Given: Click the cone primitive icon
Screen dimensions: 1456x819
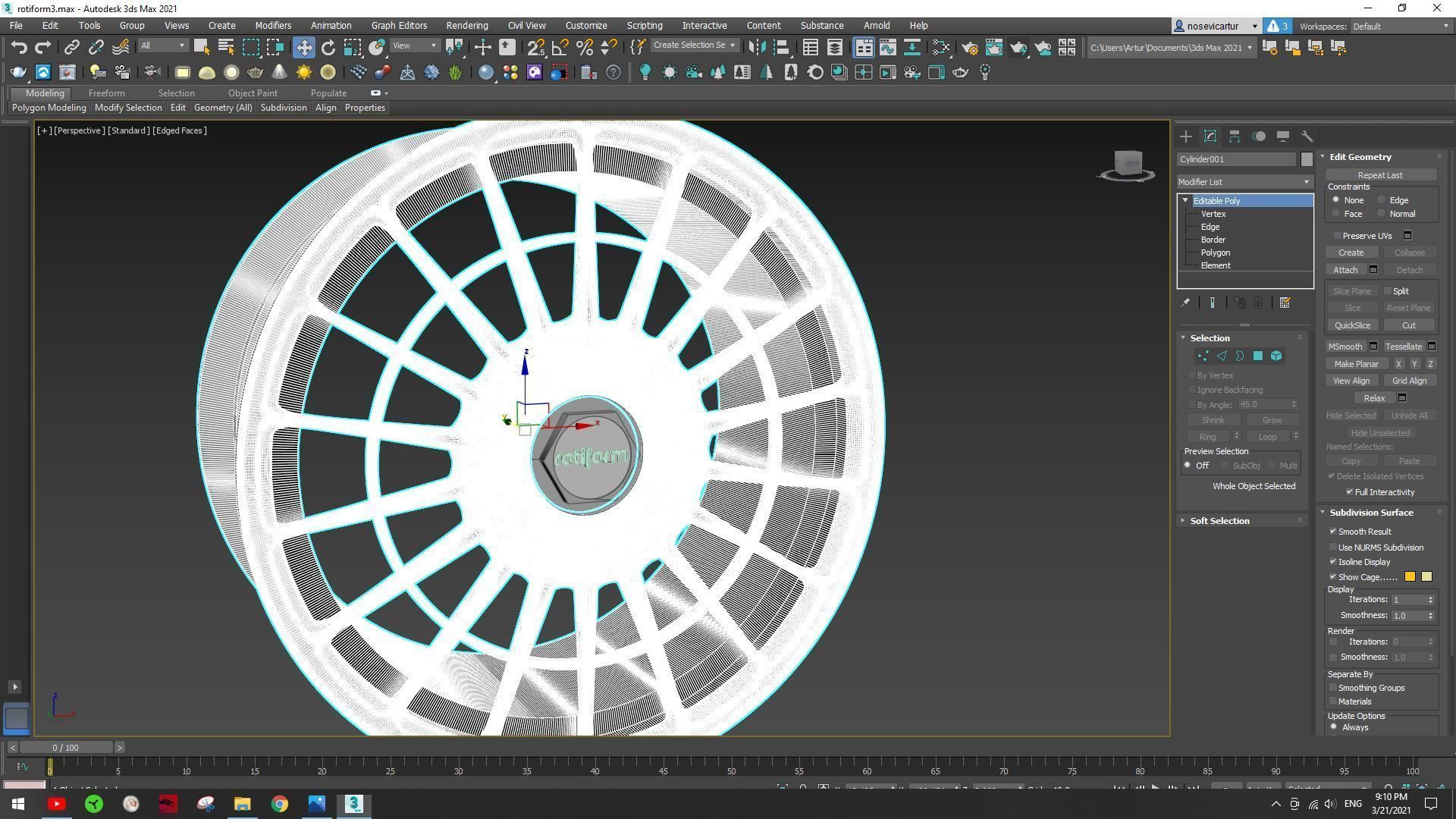Looking at the screenshot, I should click(280, 72).
